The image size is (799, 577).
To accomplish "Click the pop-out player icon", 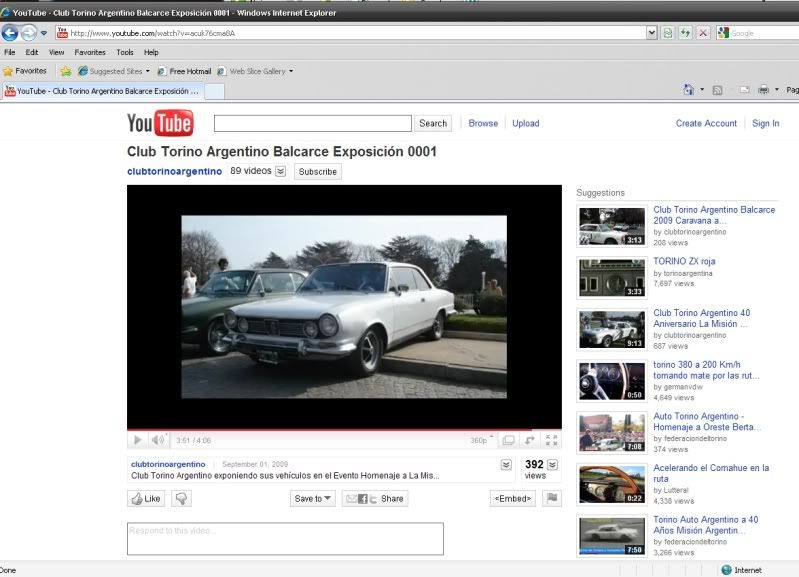I will tap(530, 440).
